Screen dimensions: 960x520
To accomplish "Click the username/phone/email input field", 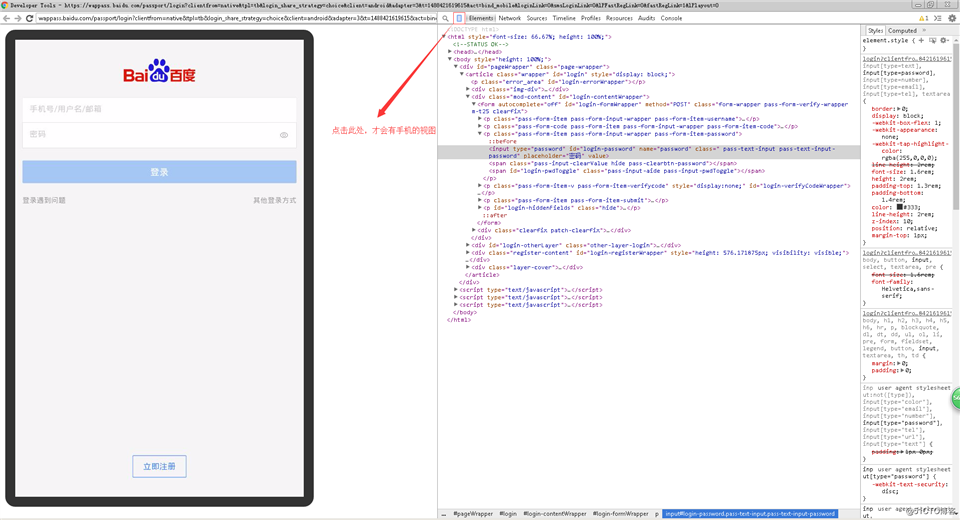I will click(x=159, y=109).
